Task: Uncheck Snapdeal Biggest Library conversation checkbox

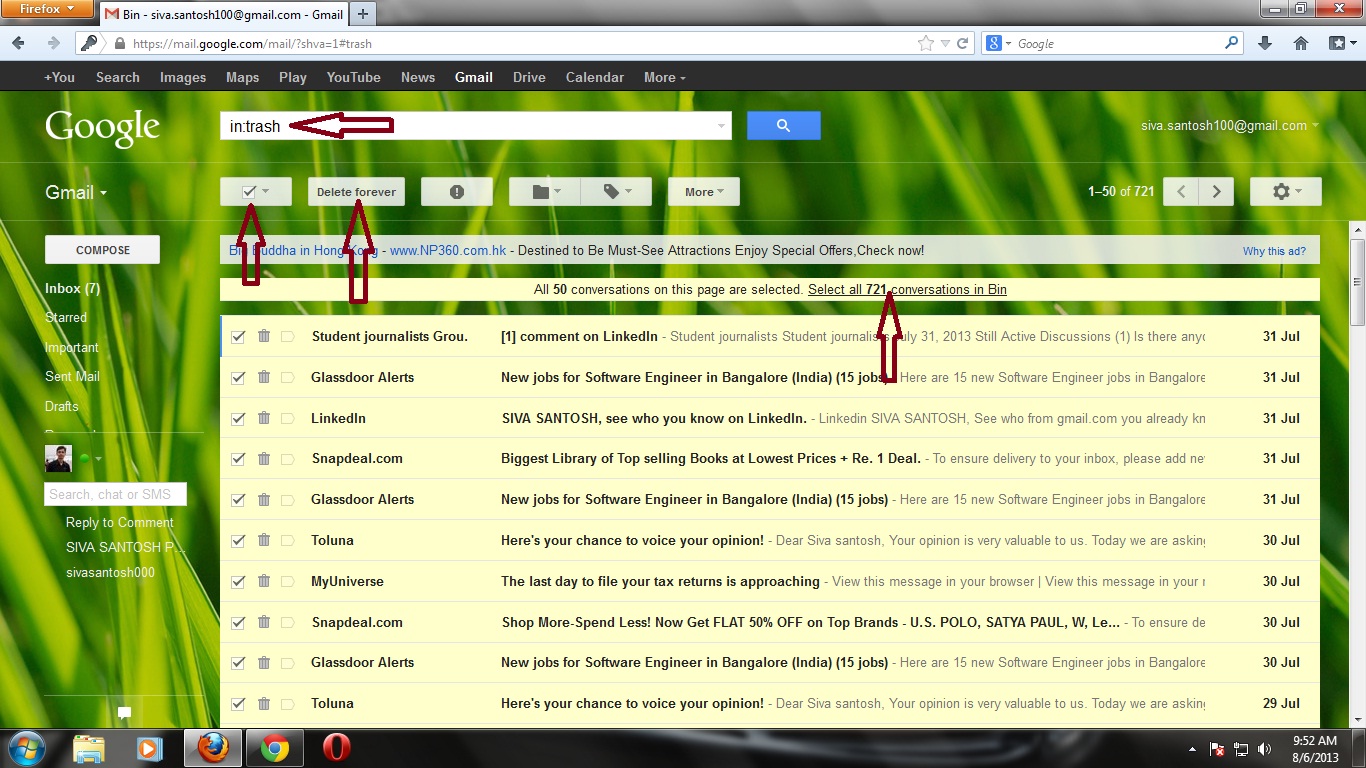Action: coord(238,459)
